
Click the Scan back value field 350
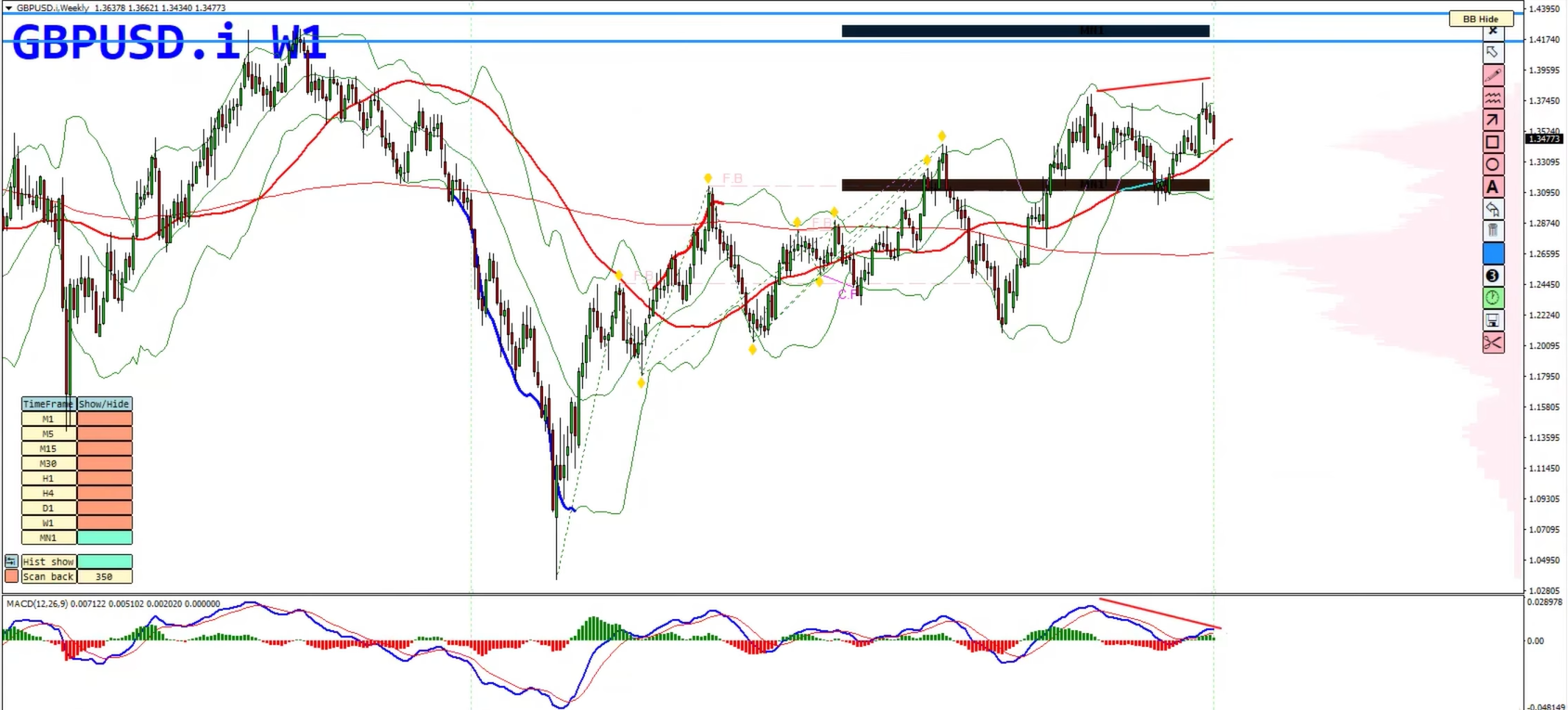[104, 576]
